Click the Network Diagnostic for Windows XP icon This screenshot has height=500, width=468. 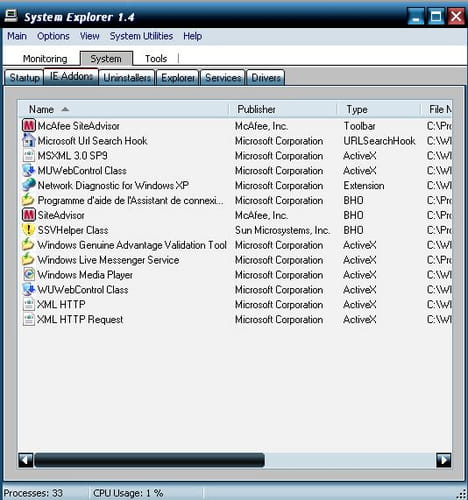pos(29,185)
